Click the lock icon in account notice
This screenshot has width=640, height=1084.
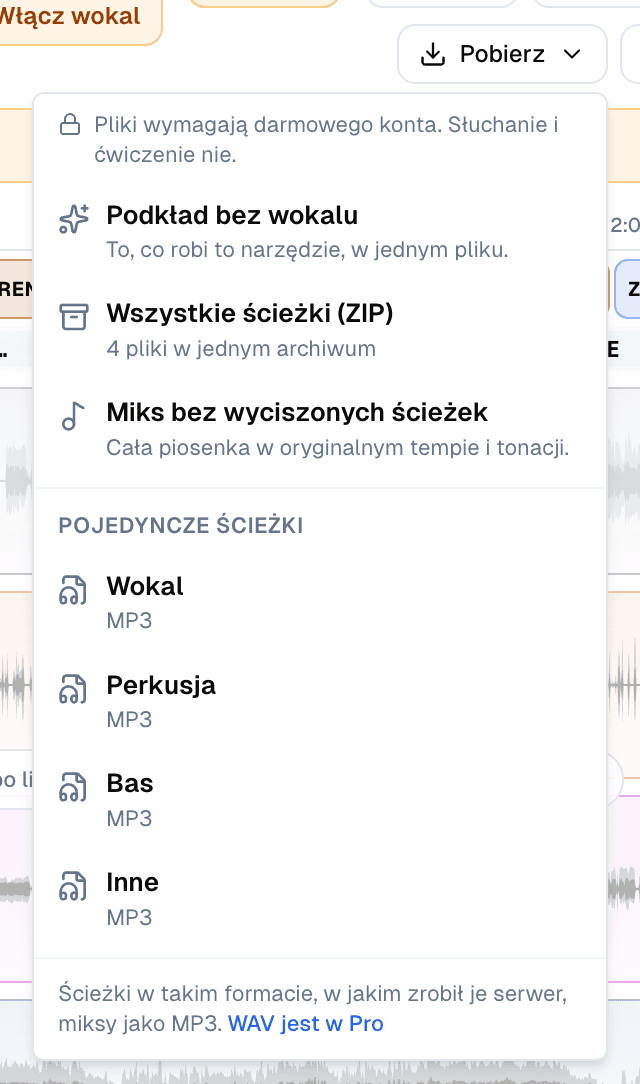click(x=70, y=125)
